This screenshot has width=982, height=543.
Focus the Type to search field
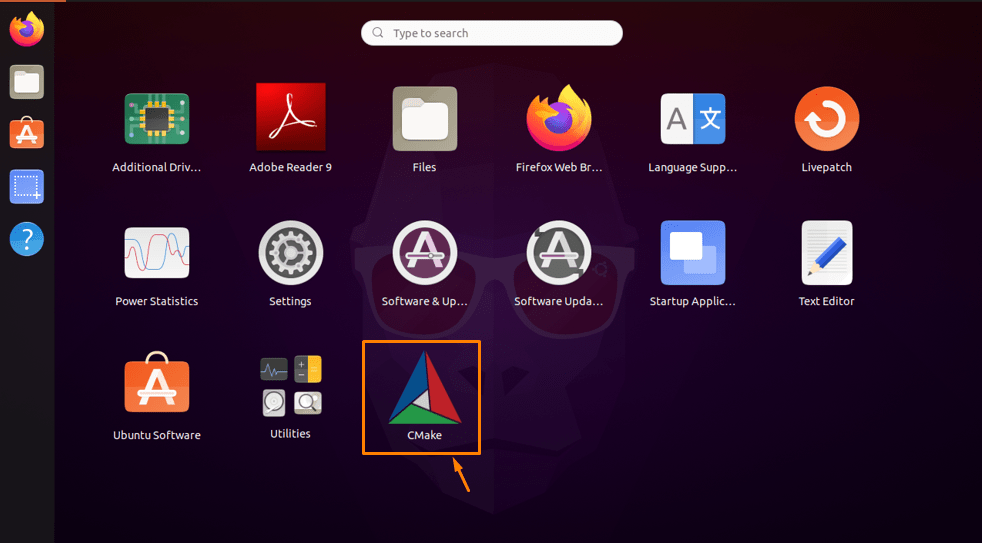492,33
